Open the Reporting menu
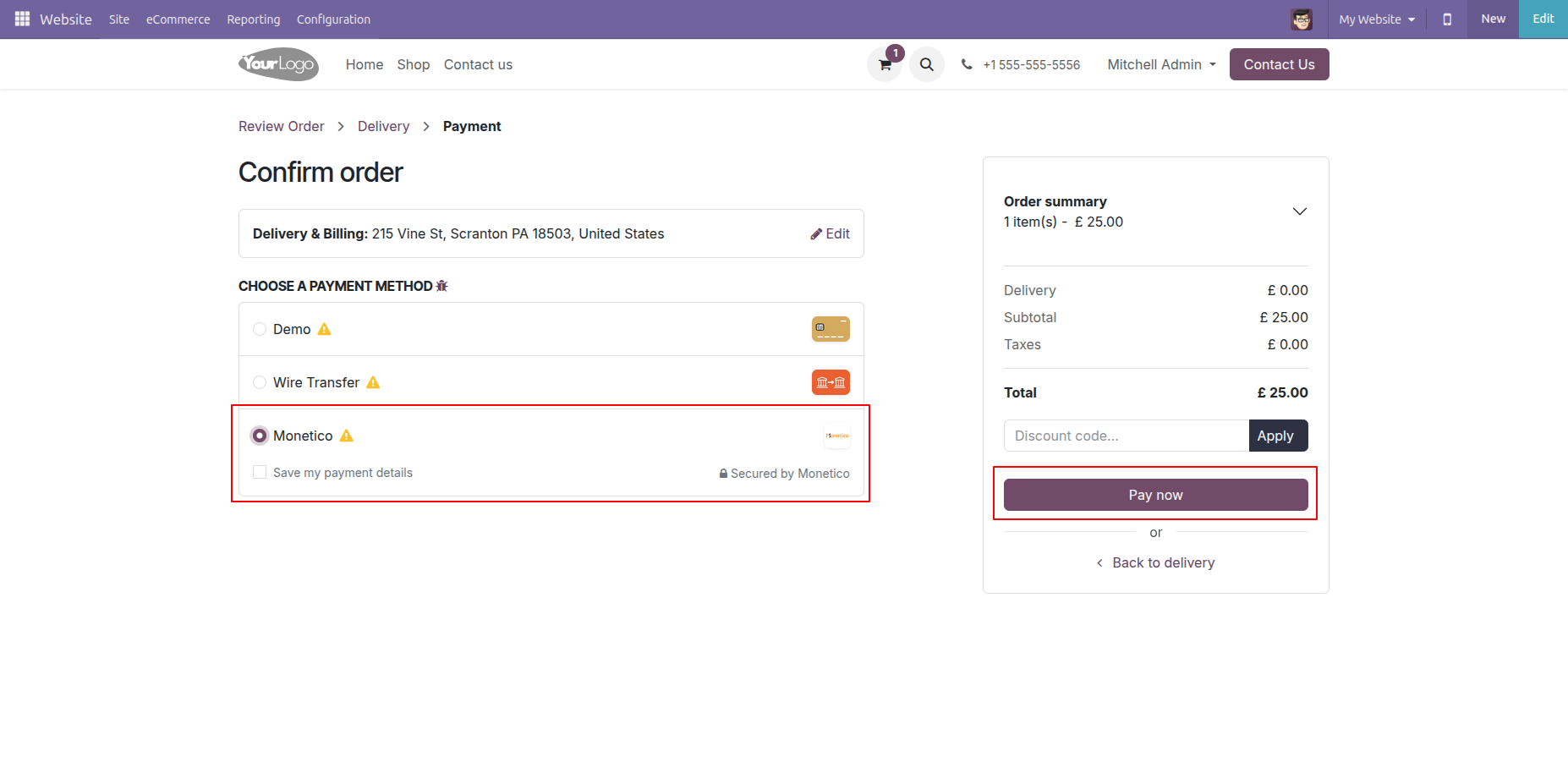The width and height of the screenshot is (1568, 784). click(254, 19)
